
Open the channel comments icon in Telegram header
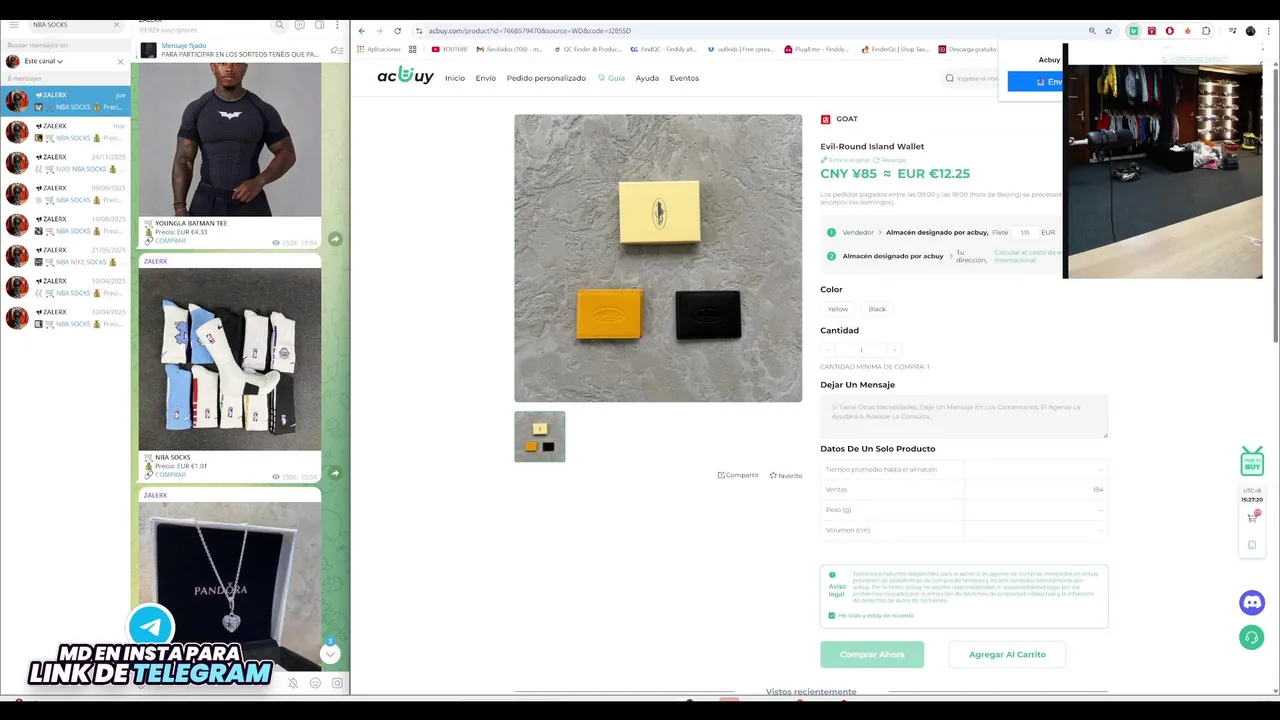pyautogui.click(x=300, y=25)
